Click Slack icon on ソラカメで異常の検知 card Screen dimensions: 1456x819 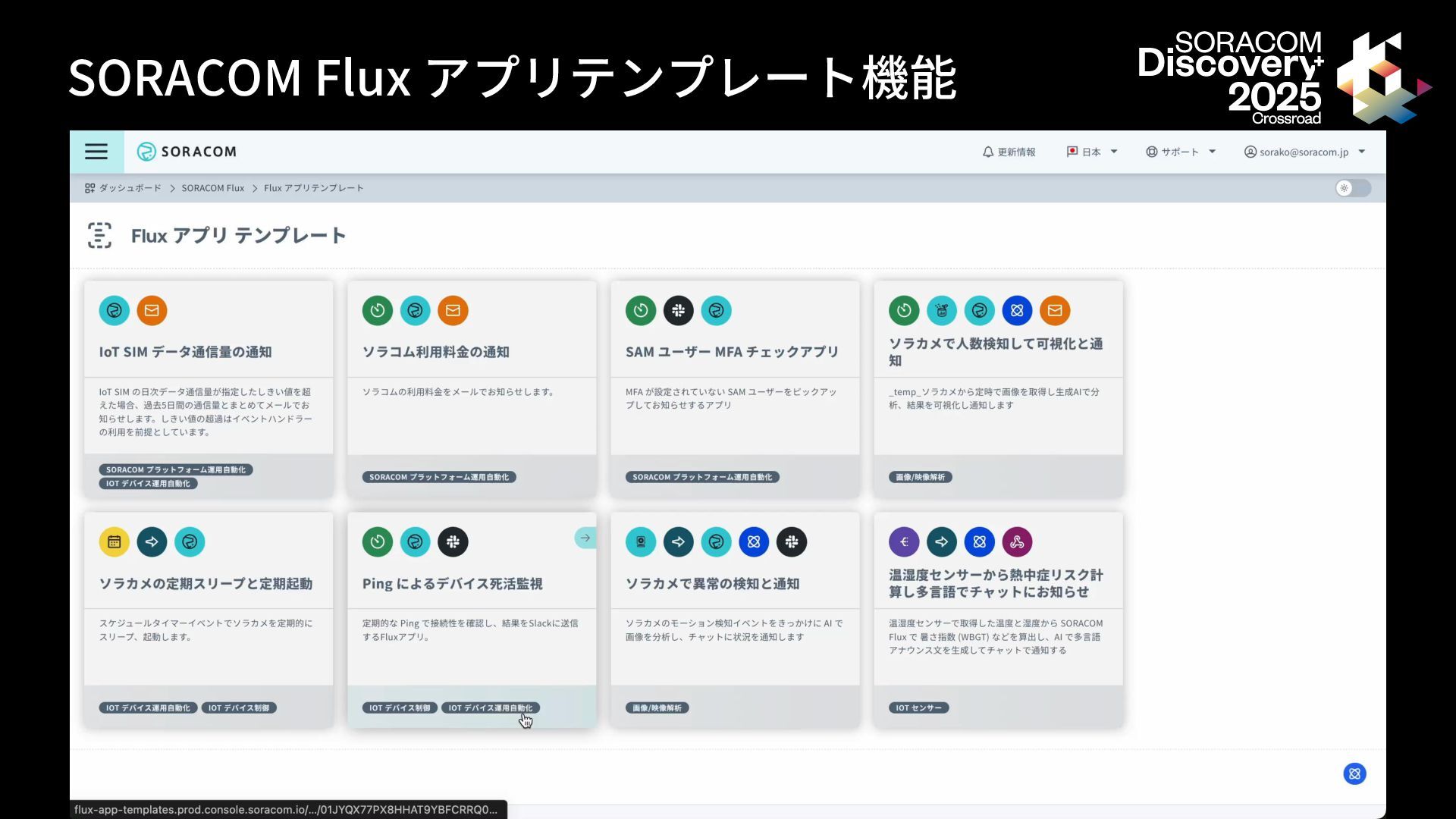pyautogui.click(x=792, y=541)
